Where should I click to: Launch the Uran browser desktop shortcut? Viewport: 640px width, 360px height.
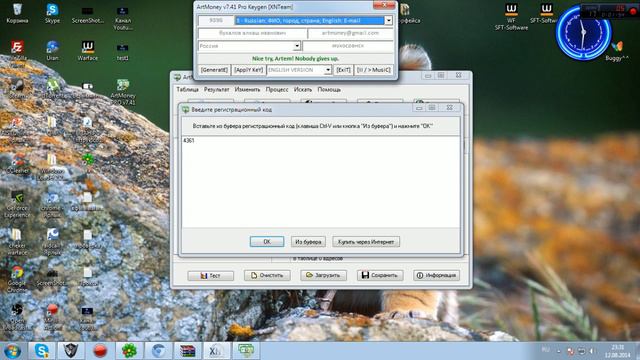52,51
